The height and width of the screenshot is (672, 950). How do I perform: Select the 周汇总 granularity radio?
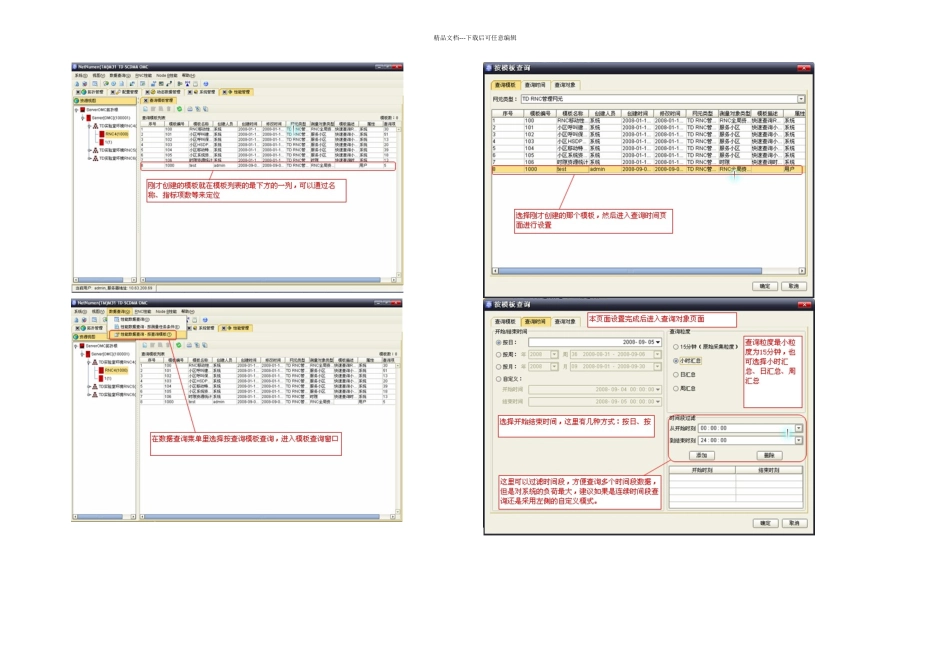coord(676,388)
